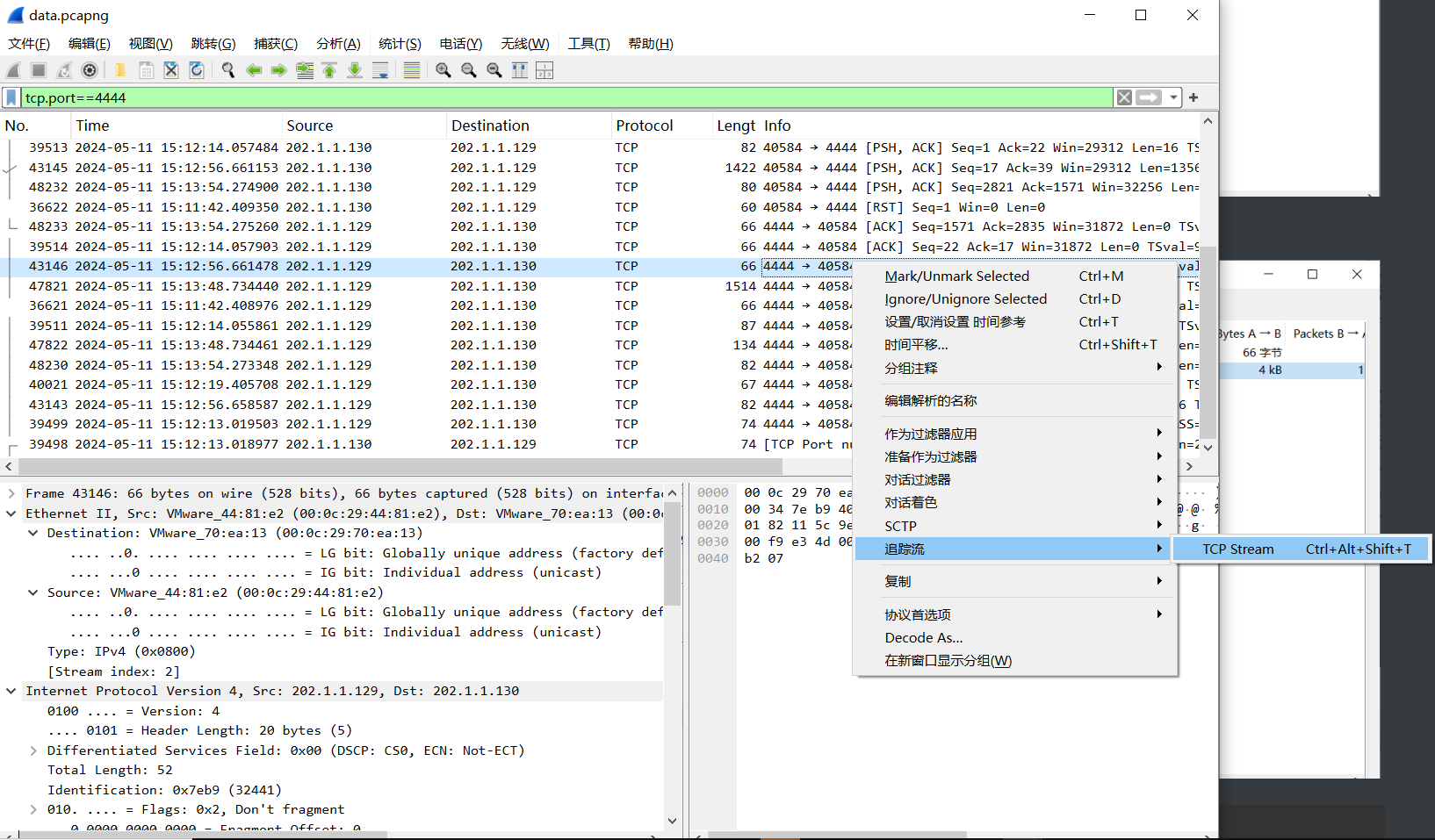The image size is (1435, 840).
Task: Expand the Differentiated Services Field node
Action: (32, 750)
